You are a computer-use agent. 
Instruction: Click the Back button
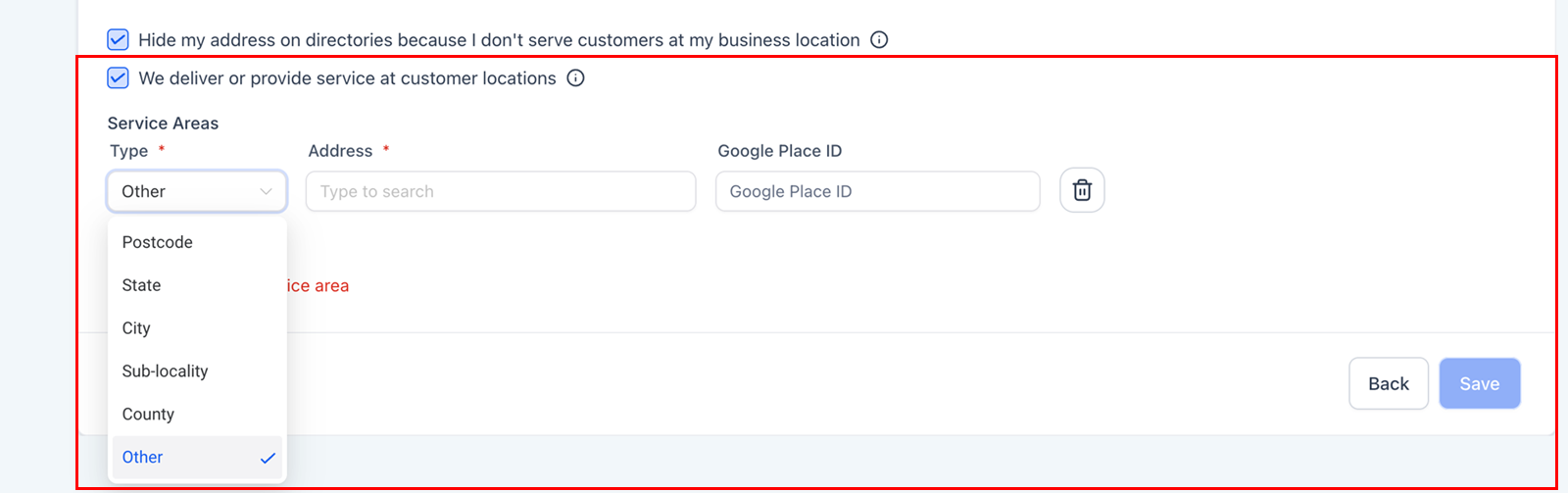1389,383
